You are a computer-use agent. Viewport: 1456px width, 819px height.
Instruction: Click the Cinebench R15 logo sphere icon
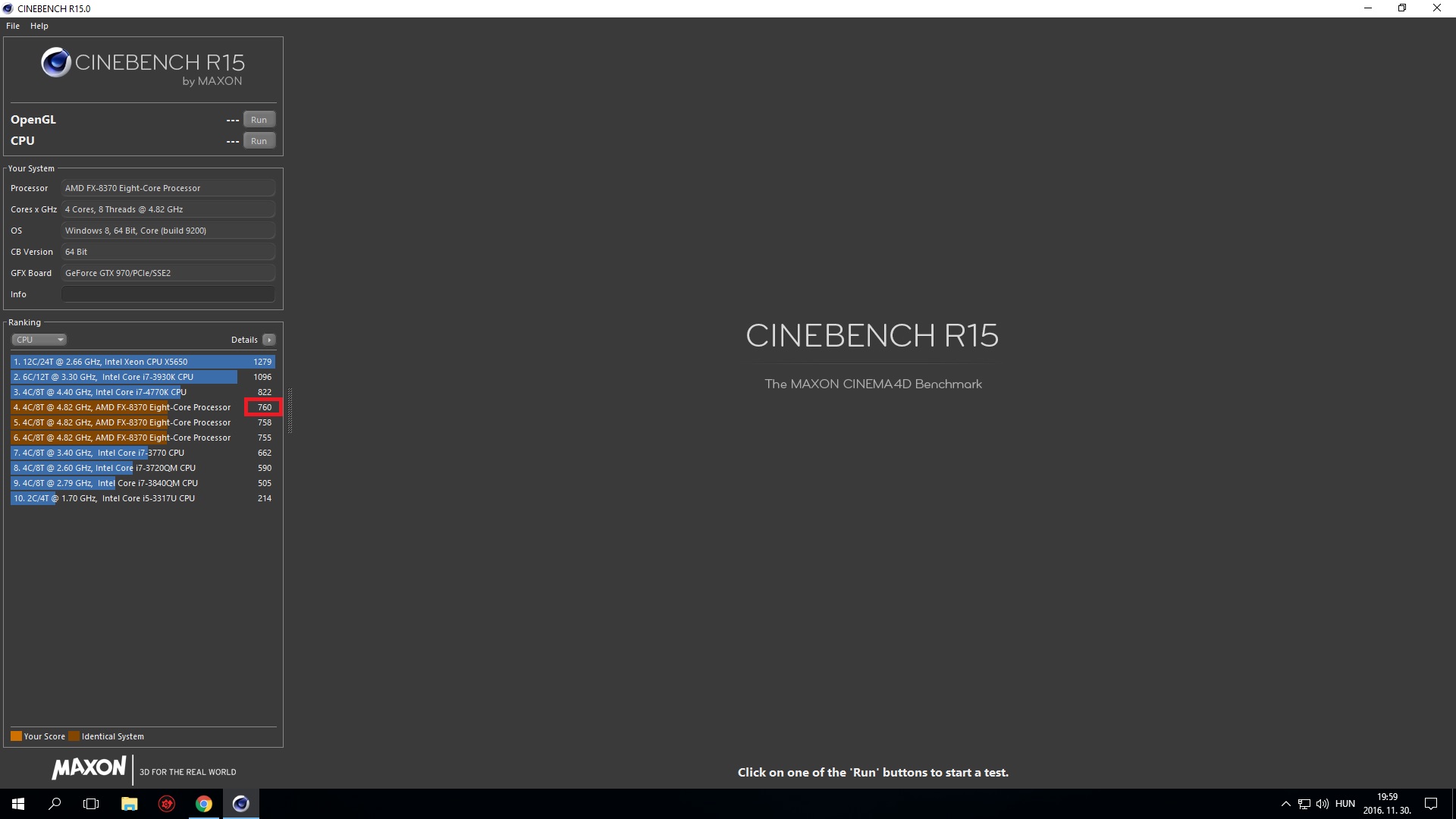click(x=56, y=63)
